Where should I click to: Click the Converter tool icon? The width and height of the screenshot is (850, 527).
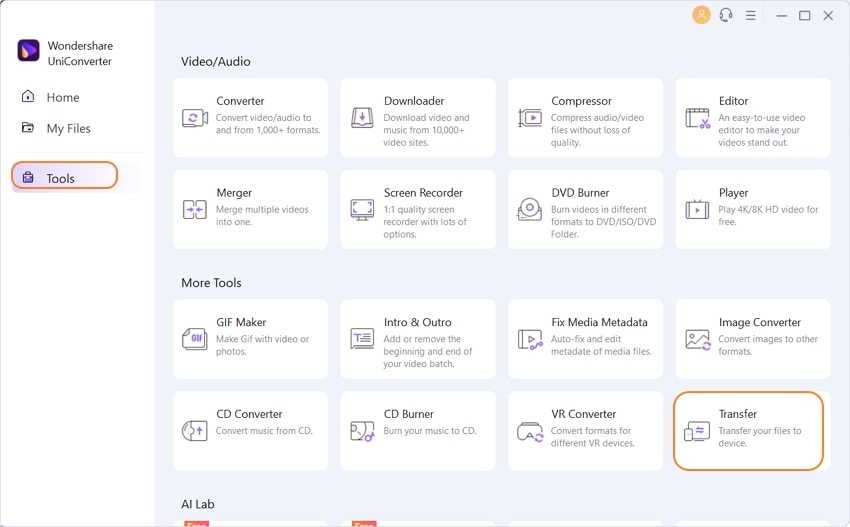point(195,118)
